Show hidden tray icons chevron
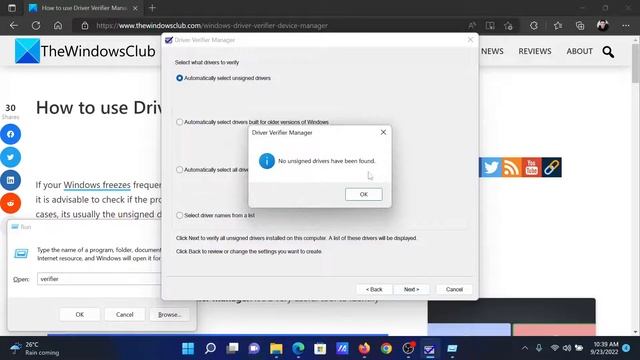The width and height of the screenshot is (640, 360). point(525,348)
